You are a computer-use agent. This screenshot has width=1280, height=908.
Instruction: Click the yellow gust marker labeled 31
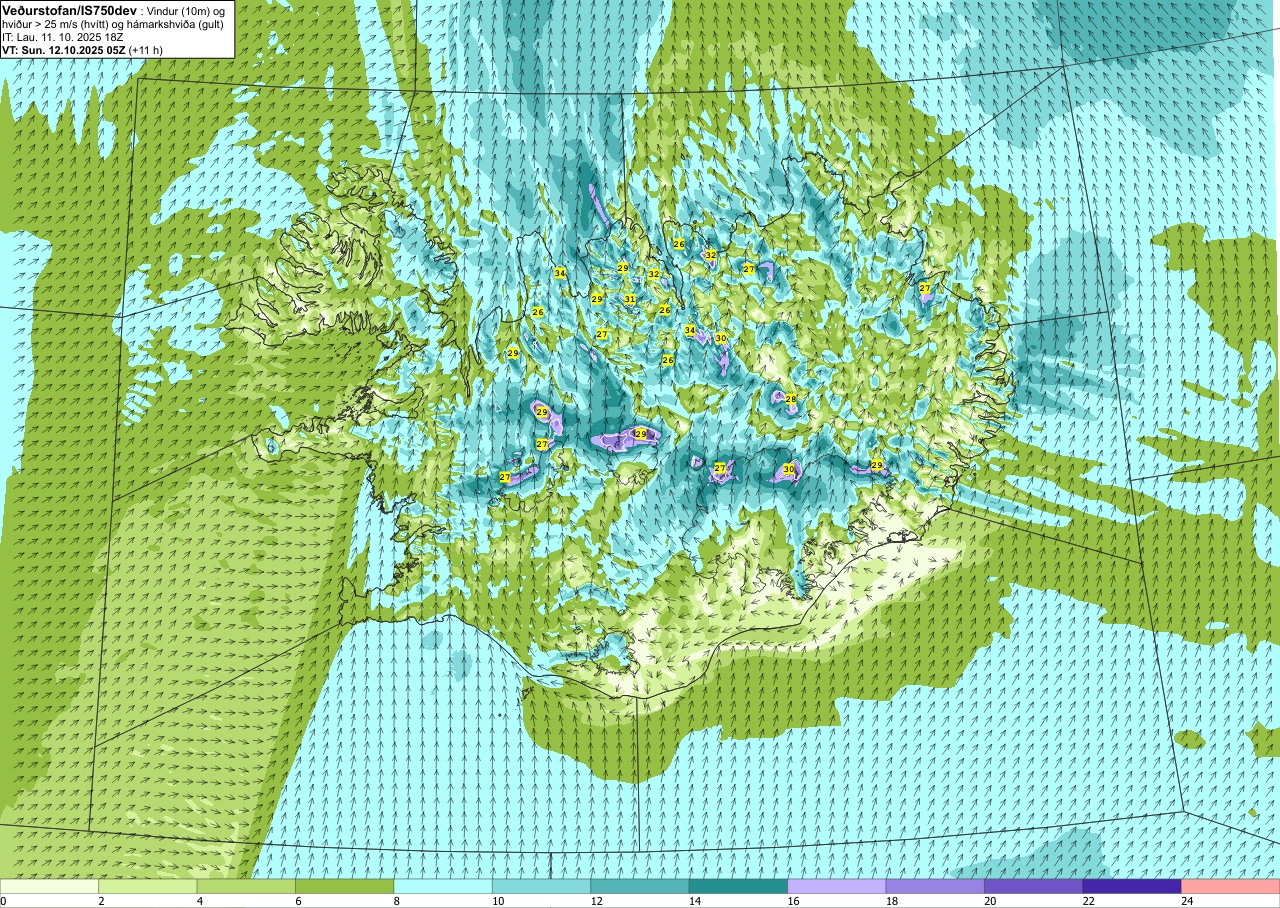click(630, 299)
